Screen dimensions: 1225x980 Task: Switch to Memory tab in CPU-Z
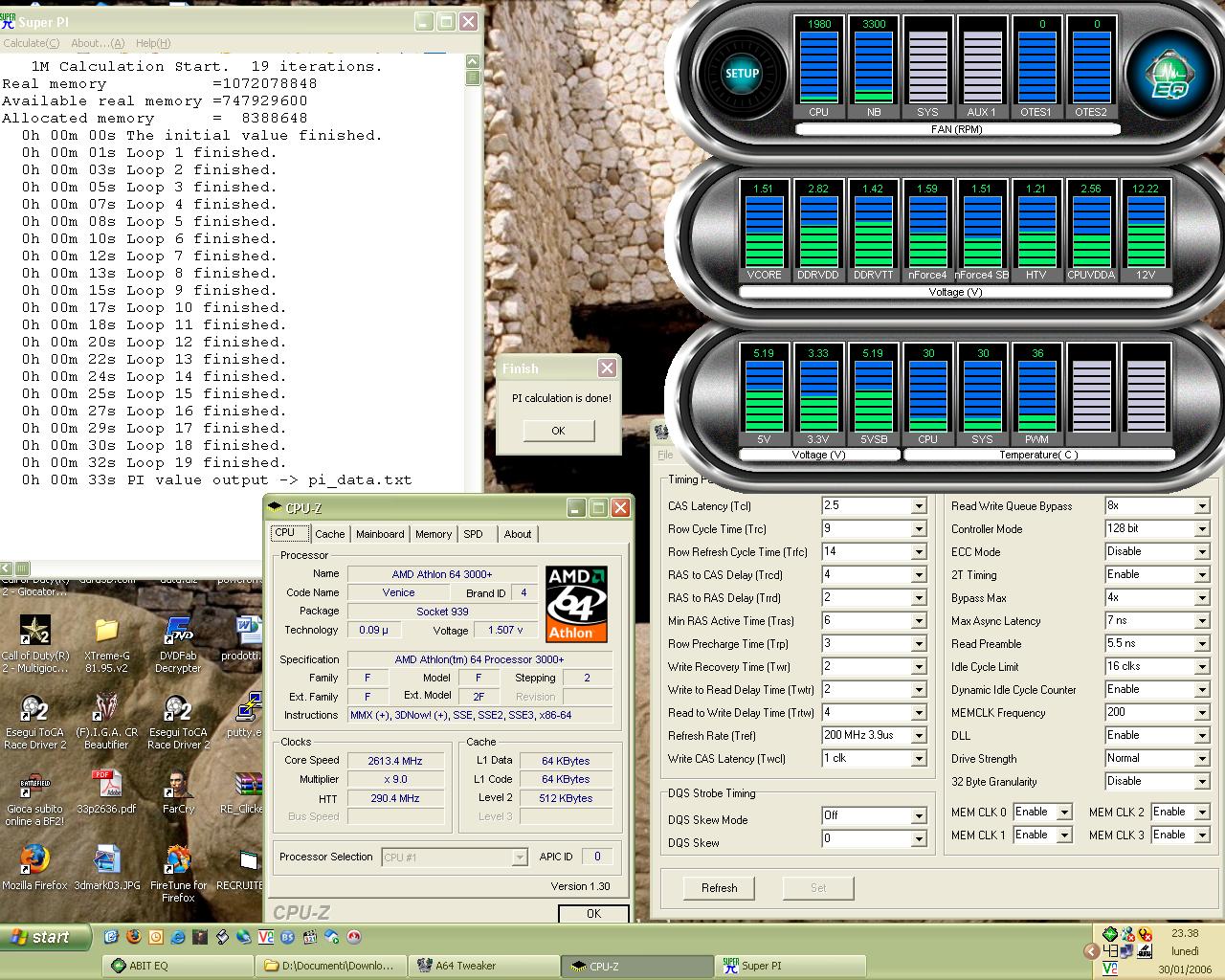click(434, 534)
